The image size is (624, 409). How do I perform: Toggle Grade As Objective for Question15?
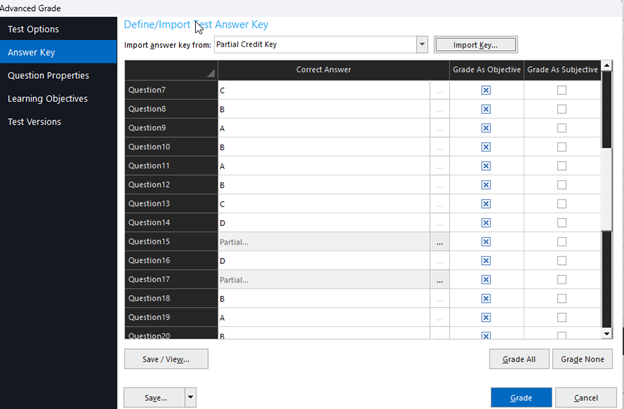(x=486, y=242)
